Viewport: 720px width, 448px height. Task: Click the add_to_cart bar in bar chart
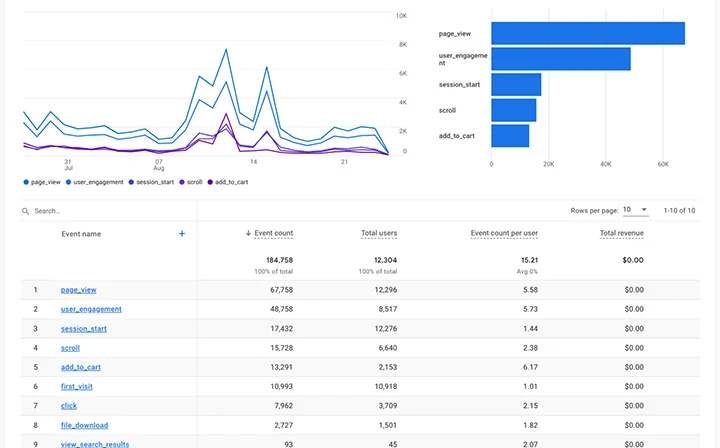click(x=510, y=136)
